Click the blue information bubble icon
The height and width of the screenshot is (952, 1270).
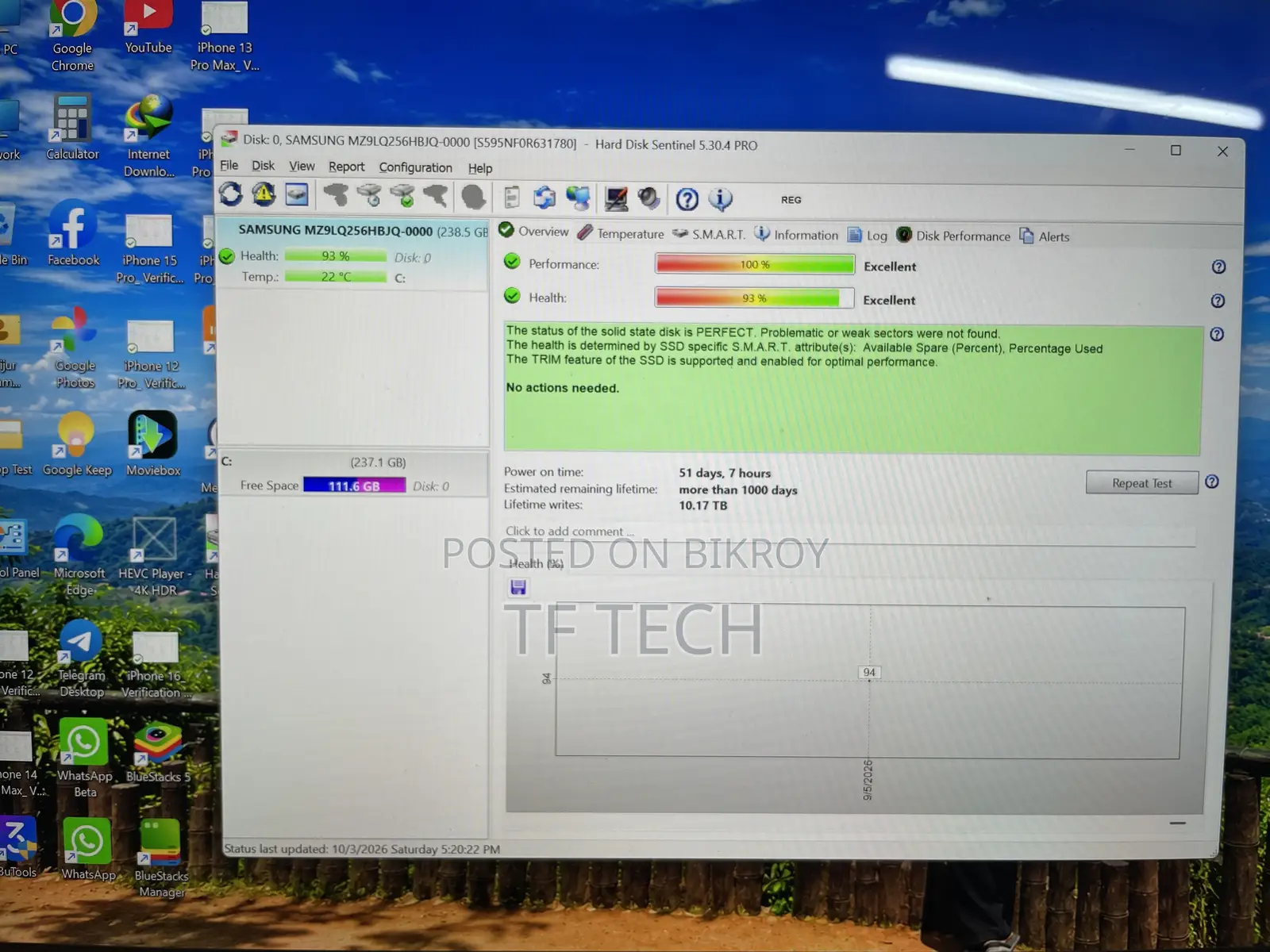[720, 199]
